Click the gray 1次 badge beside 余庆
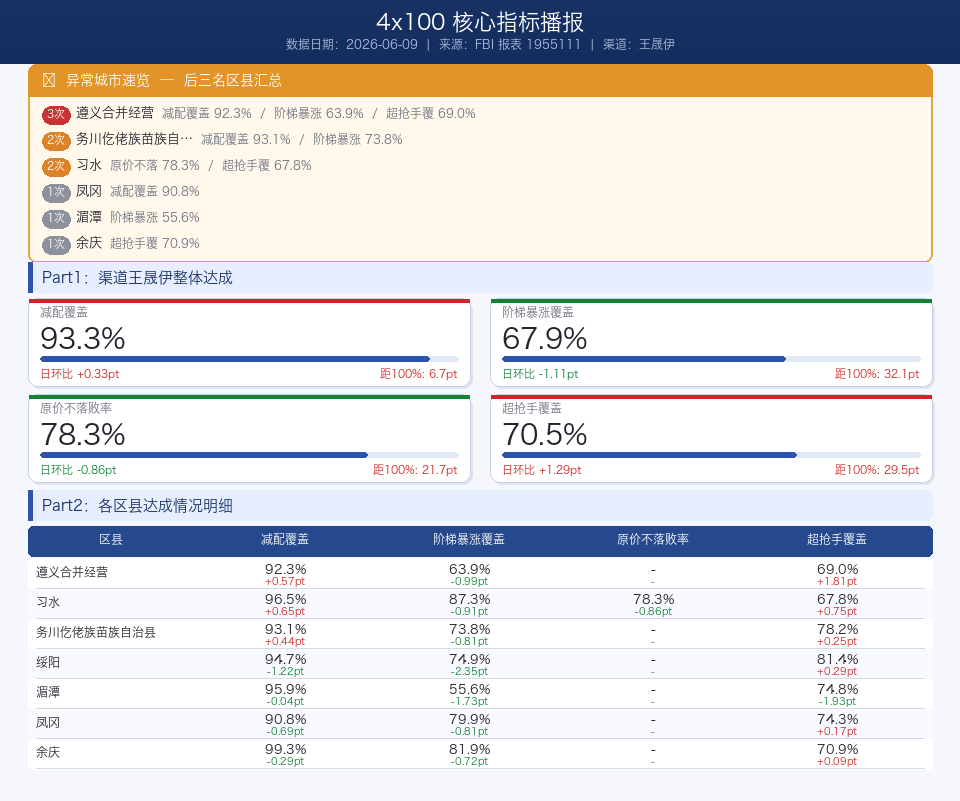The height and width of the screenshot is (801, 960). [56, 244]
